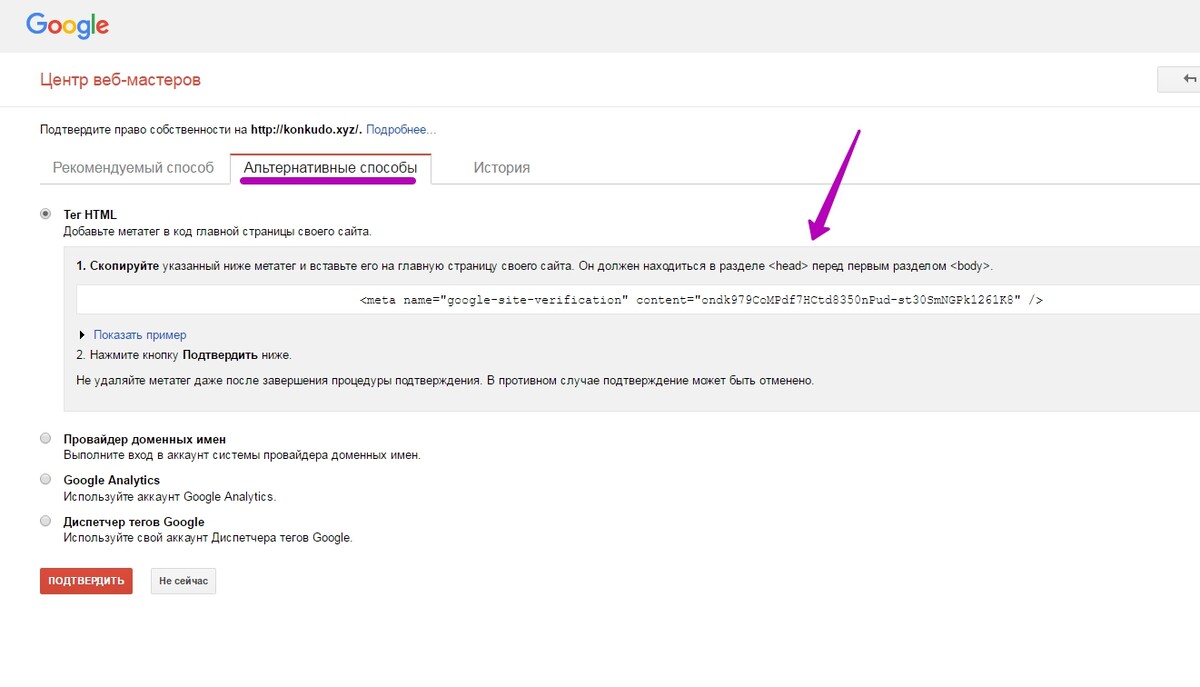Viewport: 1200px width, 687px height.
Task: Click the google-site-verification meta tag code field
Action: coord(638,299)
